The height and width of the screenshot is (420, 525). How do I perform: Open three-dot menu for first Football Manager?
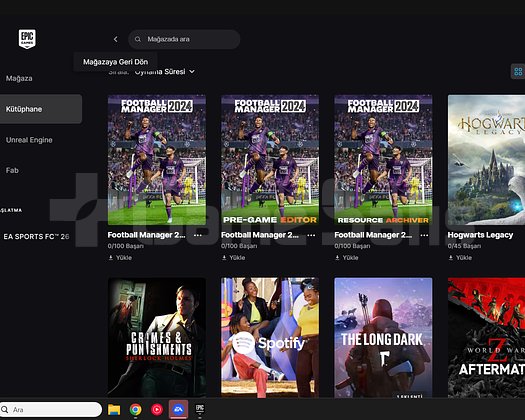pos(198,235)
